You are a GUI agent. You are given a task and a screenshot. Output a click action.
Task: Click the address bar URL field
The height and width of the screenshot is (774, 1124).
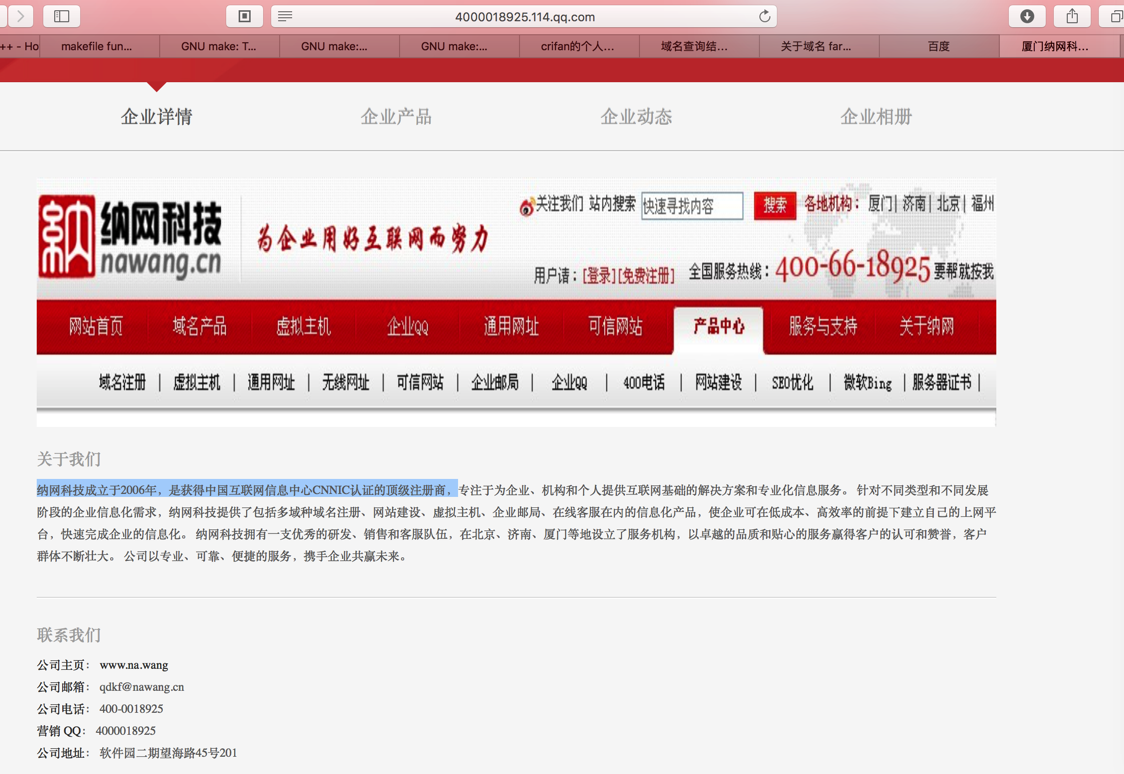524,16
